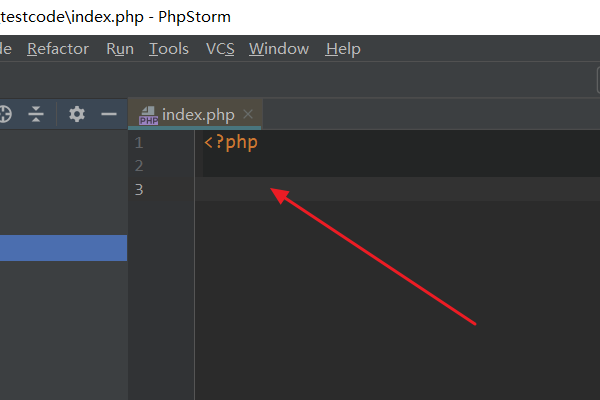The image size is (600, 400).
Task: Hide the project tool window
Action: tap(109, 114)
